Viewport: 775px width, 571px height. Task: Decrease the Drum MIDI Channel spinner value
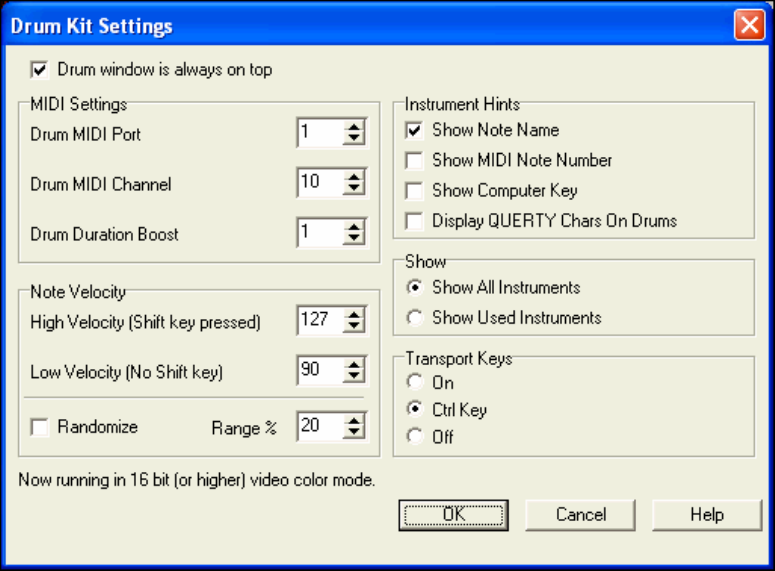(353, 190)
